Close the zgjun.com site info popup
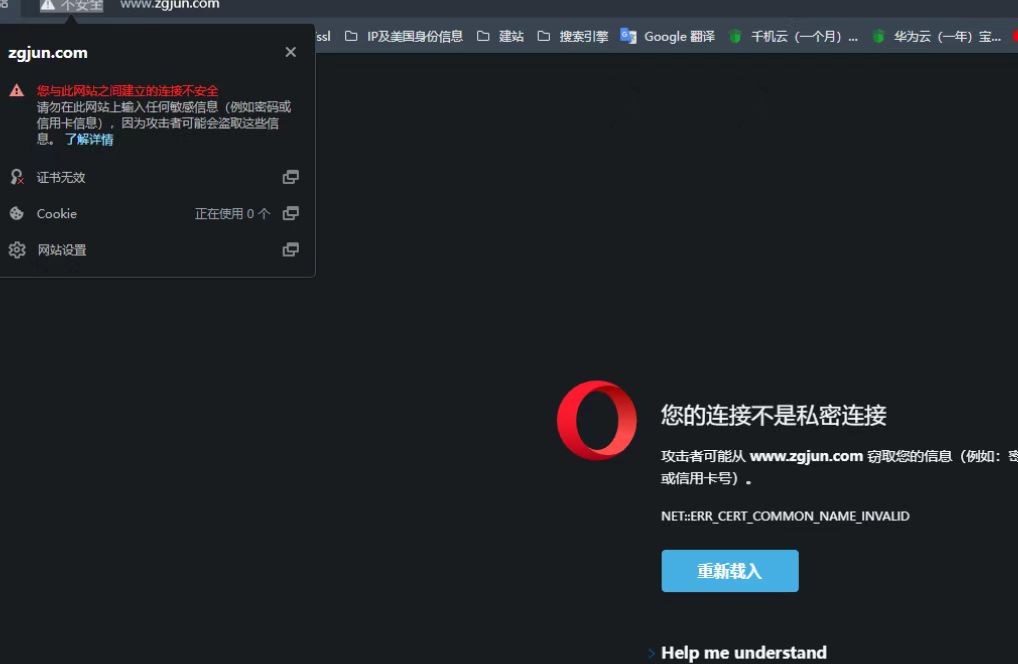Viewport: 1018px width, 664px height. [x=290, y=52]
